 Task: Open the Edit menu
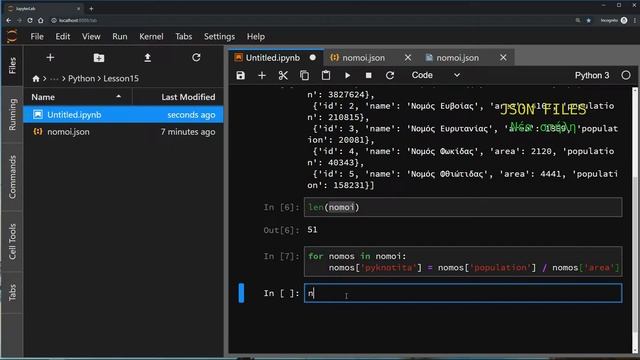[62, 37]
